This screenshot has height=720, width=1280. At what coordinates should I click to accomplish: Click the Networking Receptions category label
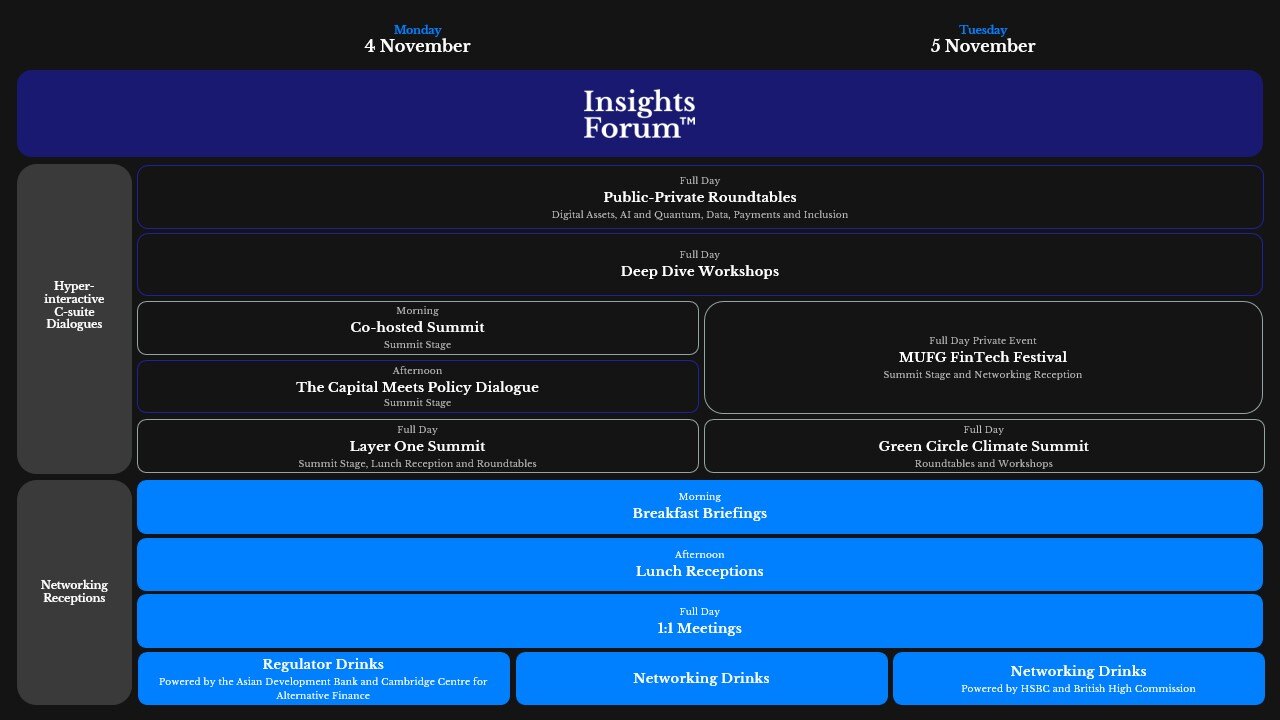point(74,591)
